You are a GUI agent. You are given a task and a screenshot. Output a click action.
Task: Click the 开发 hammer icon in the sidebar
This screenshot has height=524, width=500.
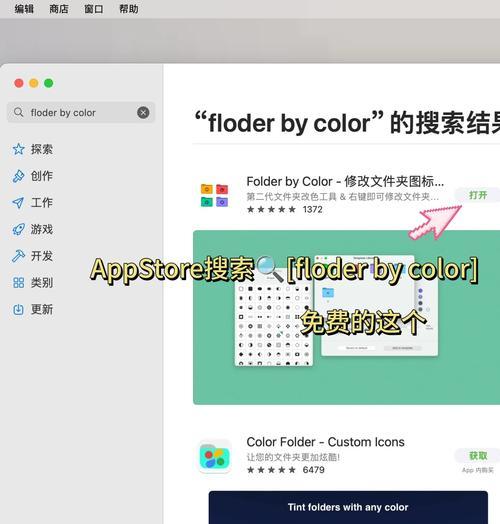[x=18, y=256]
